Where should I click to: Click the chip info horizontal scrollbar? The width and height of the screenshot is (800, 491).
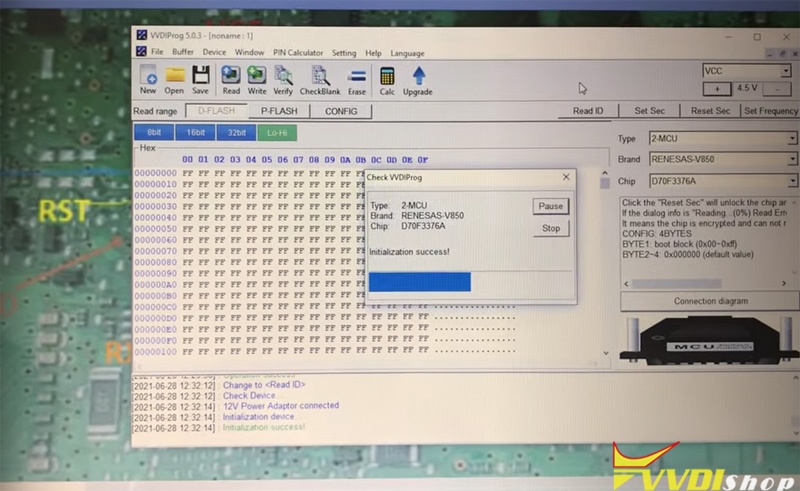tap(677, 283)
